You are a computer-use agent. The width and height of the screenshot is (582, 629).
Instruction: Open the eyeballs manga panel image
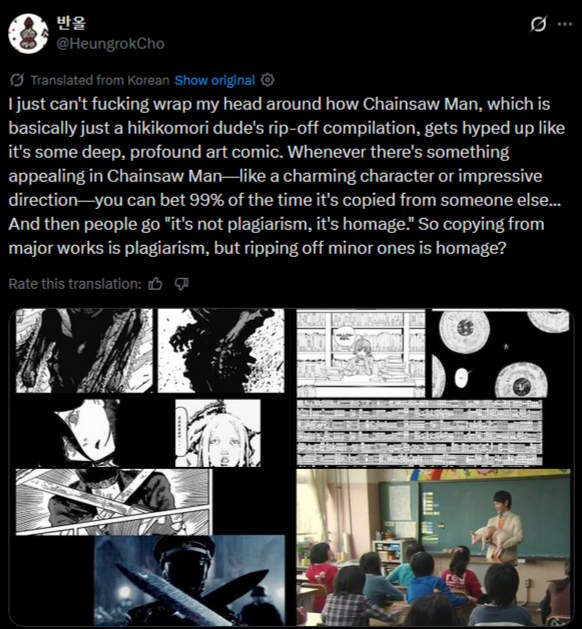tap(500, 353)
